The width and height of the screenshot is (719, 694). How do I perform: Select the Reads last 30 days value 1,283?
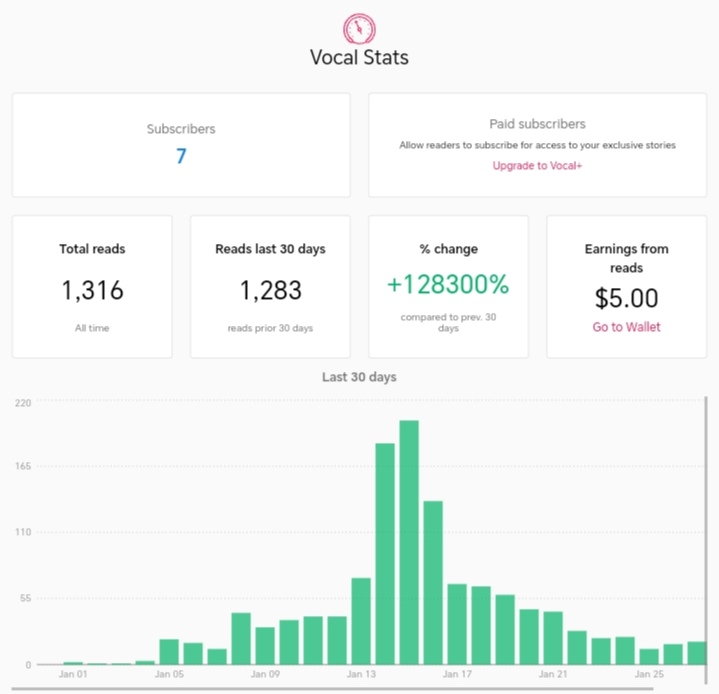click(270, 290)
